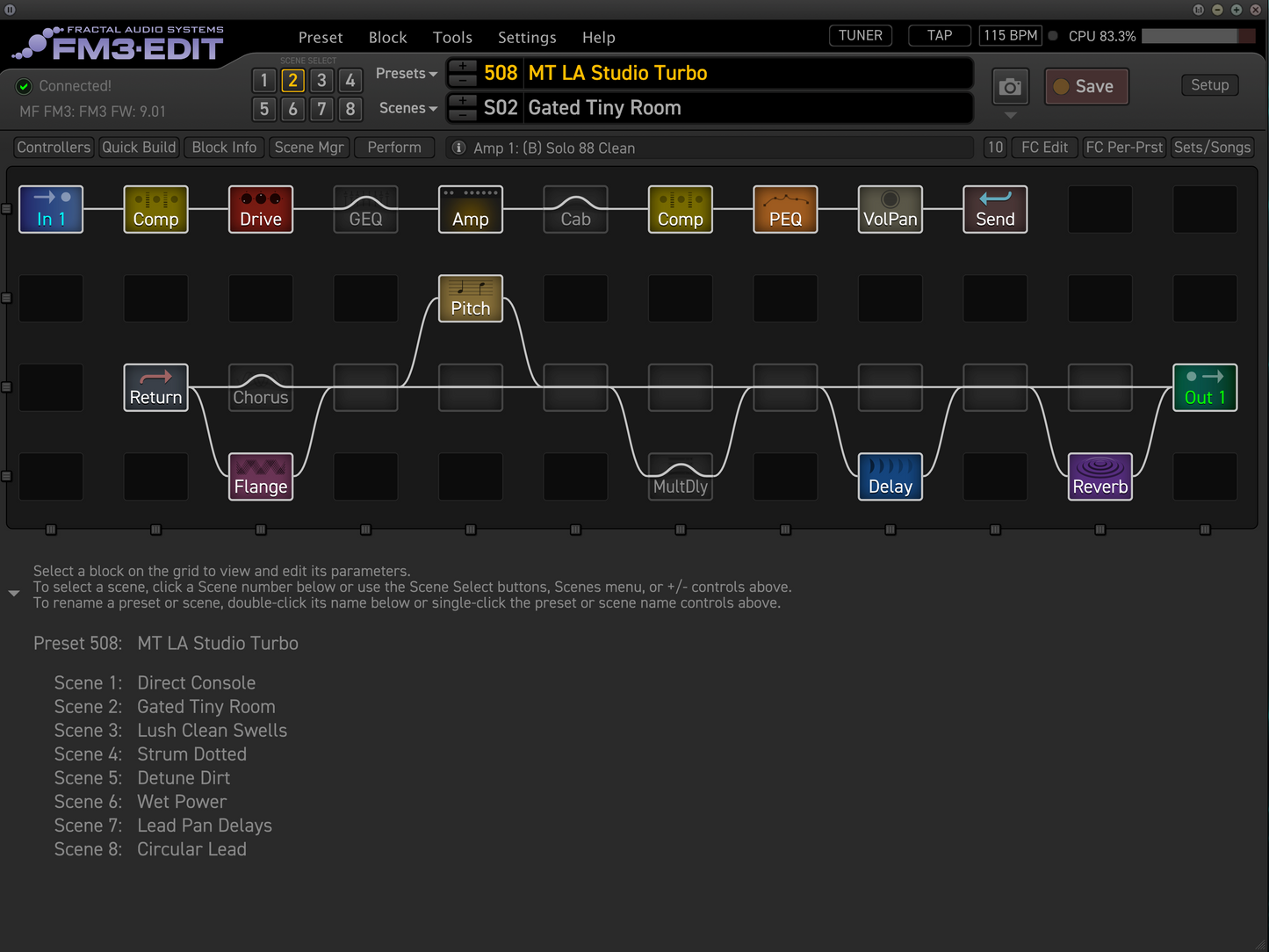The height and width of the screenshot is (952, 1269).
Task: Click the Perform button
Action: (x=394, y=148)
